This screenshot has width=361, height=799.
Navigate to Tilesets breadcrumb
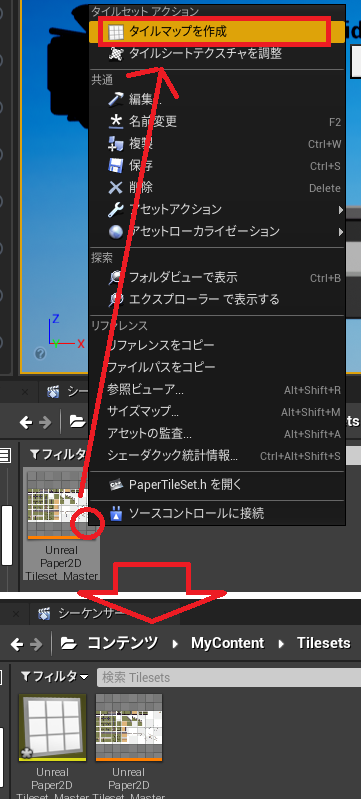(x=324, y=643)
